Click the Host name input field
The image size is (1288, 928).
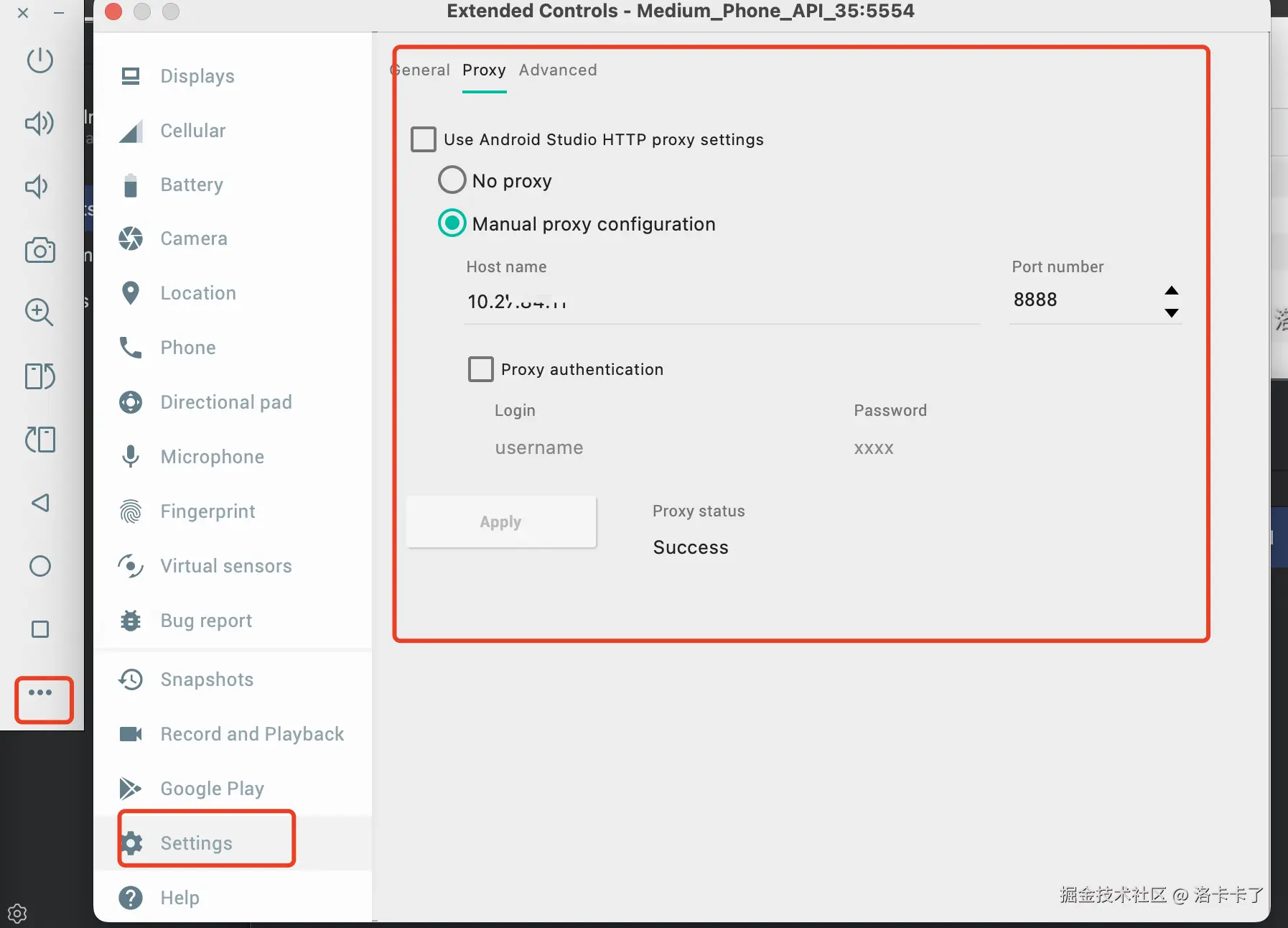click(x=722, y=302)
